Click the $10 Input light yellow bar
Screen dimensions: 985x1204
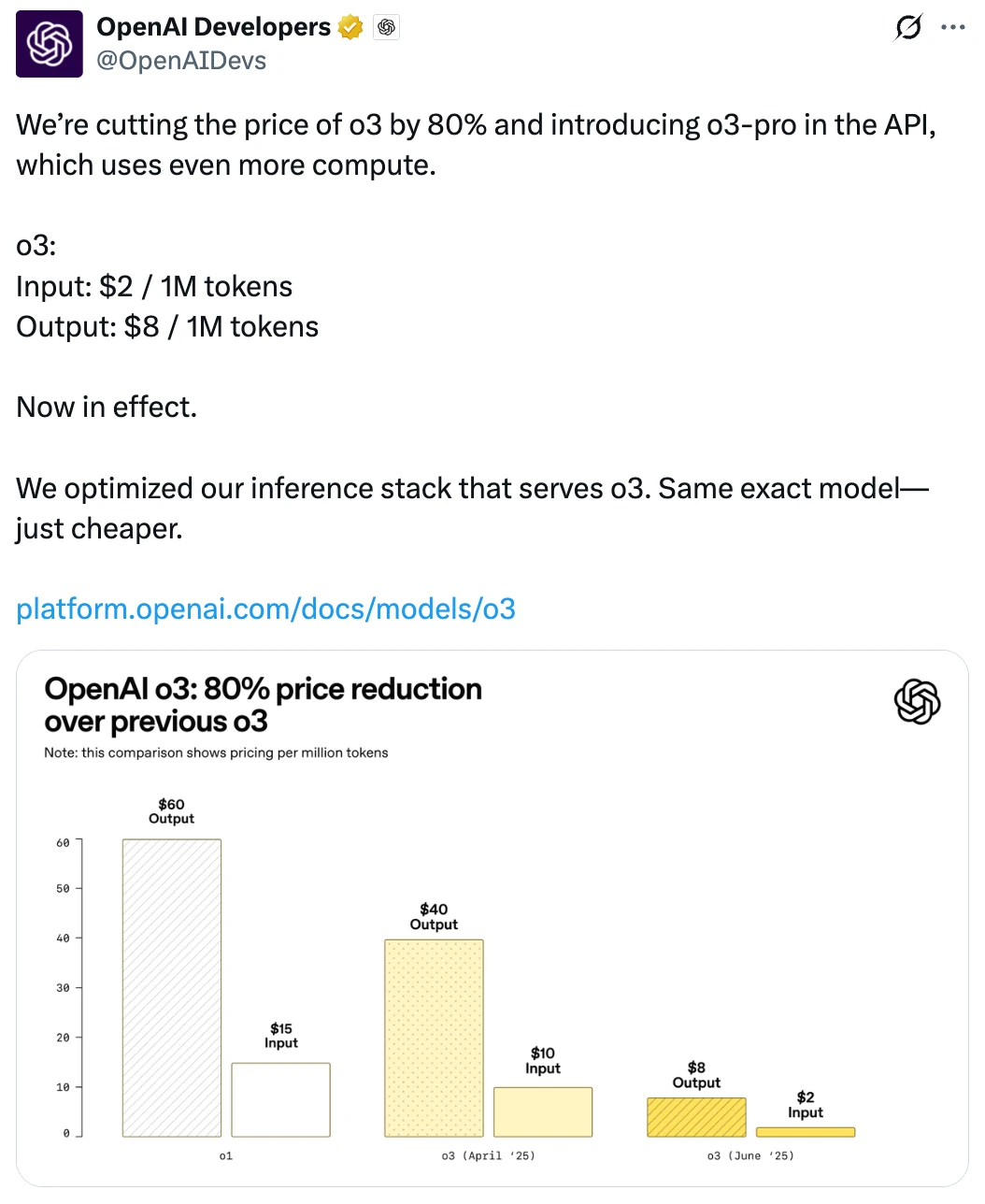point(543,1111)
